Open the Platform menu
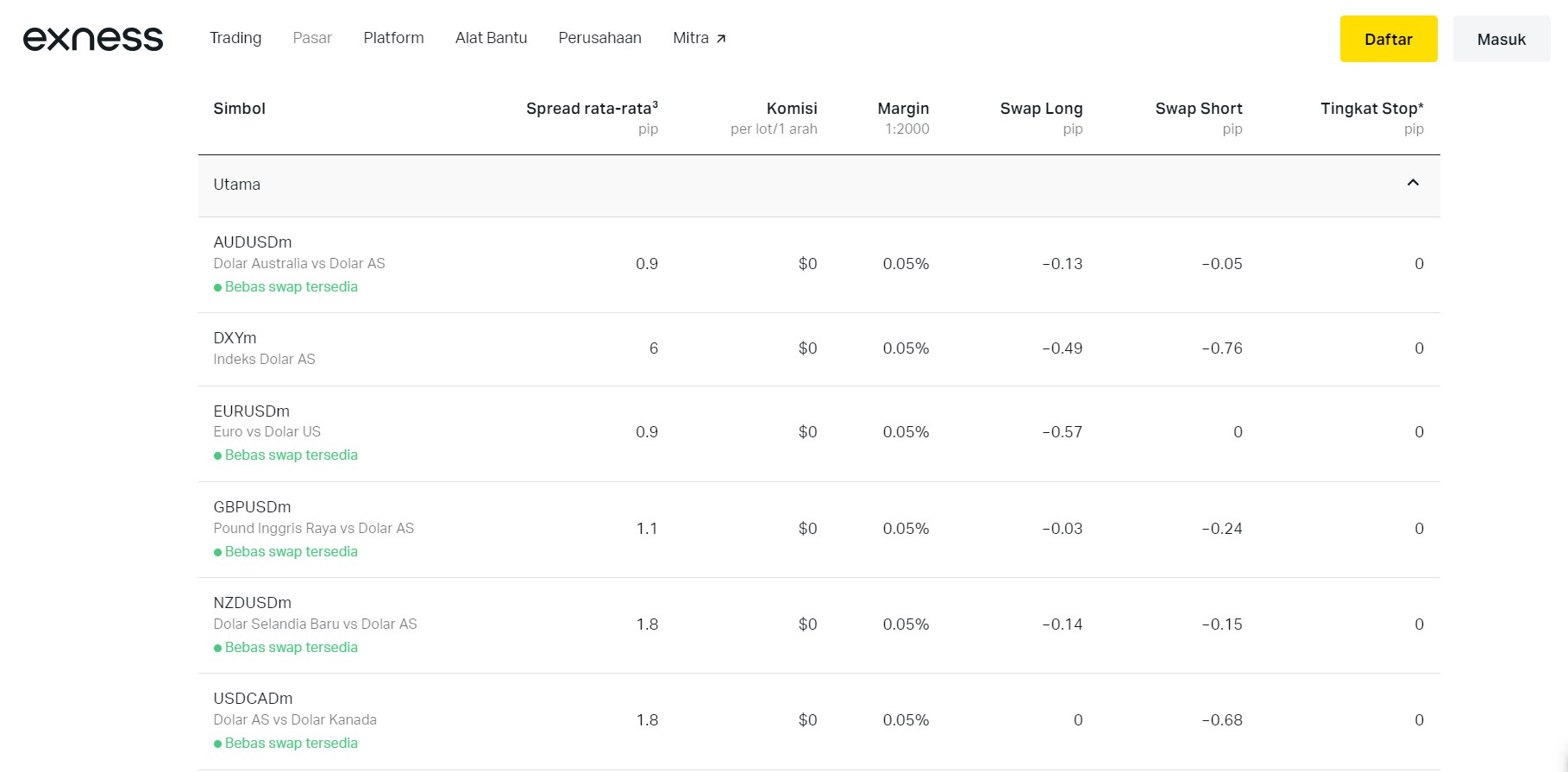This screenshot has height=772, width=1568. [393, 38]
